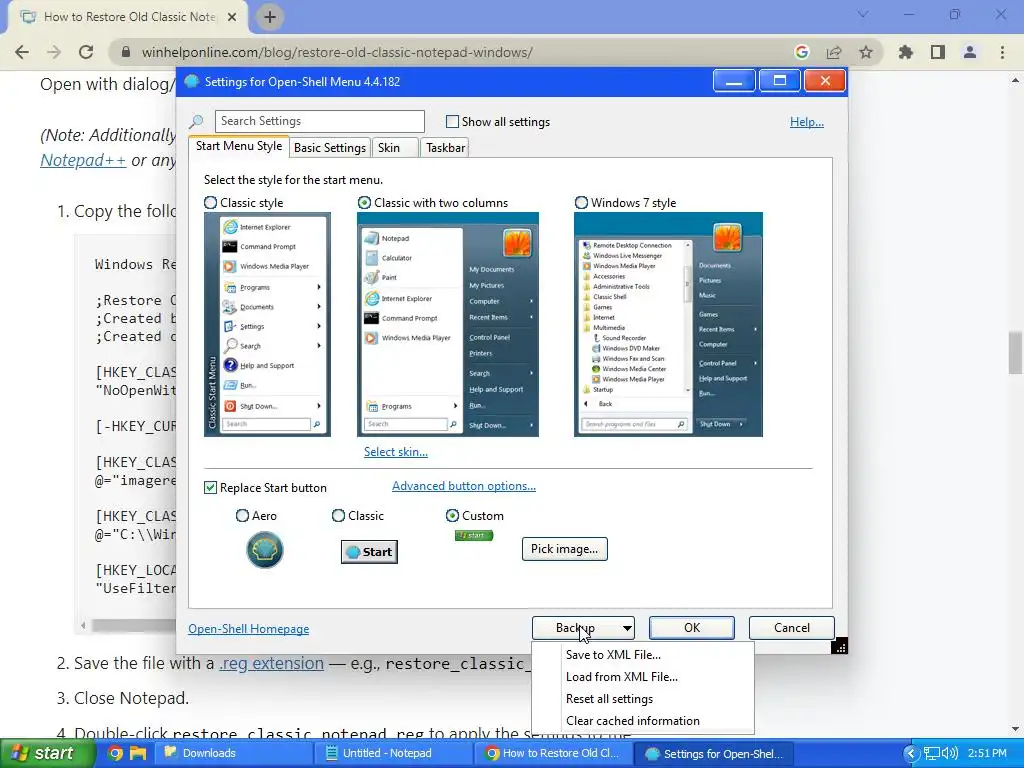Open the Chrome three-dot menu

pyautogui.click(x=1002, y=52)
